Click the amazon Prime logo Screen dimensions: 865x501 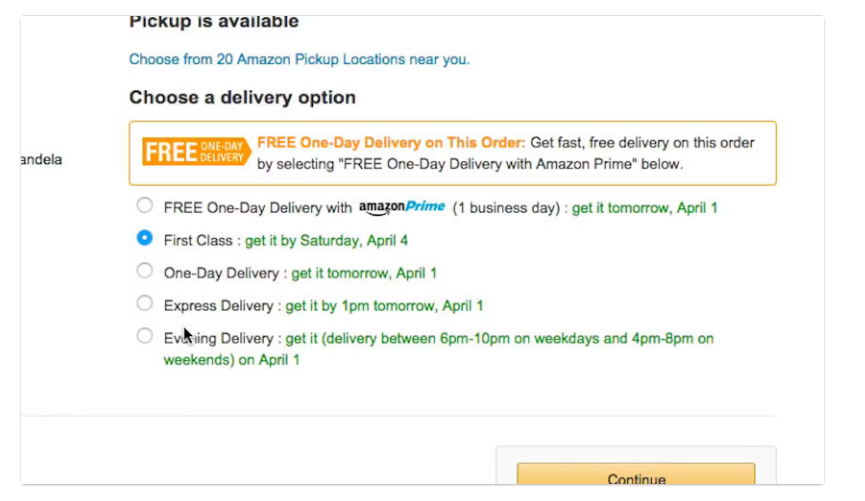click(x=402, y=207)
